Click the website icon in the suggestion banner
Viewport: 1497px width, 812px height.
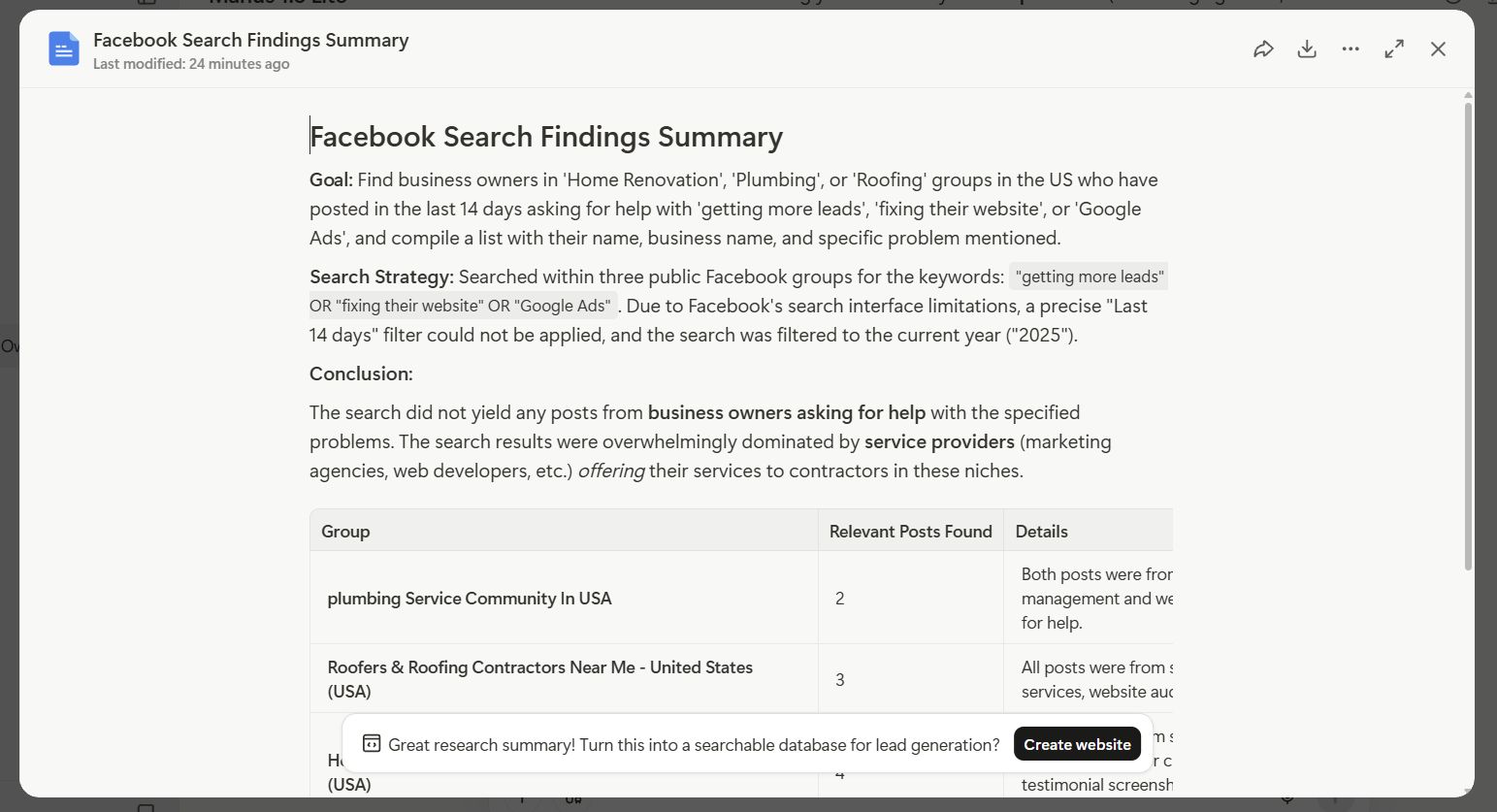[x=372, y=742]
